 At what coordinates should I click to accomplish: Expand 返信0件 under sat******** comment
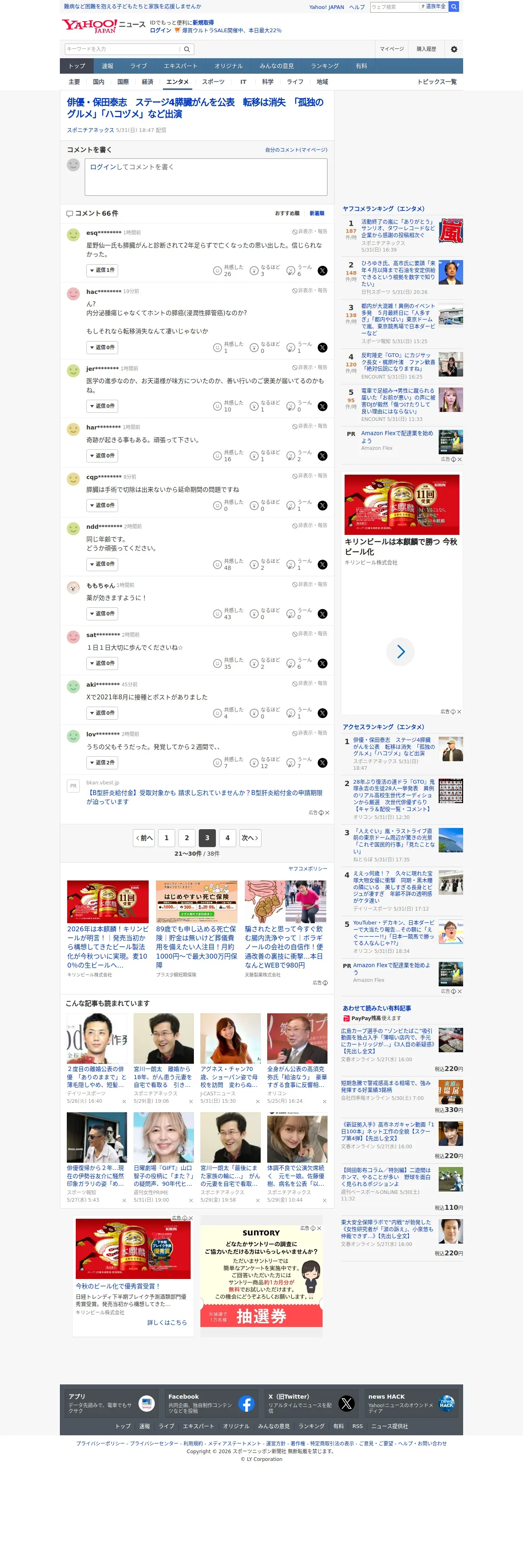pos(102,664)
